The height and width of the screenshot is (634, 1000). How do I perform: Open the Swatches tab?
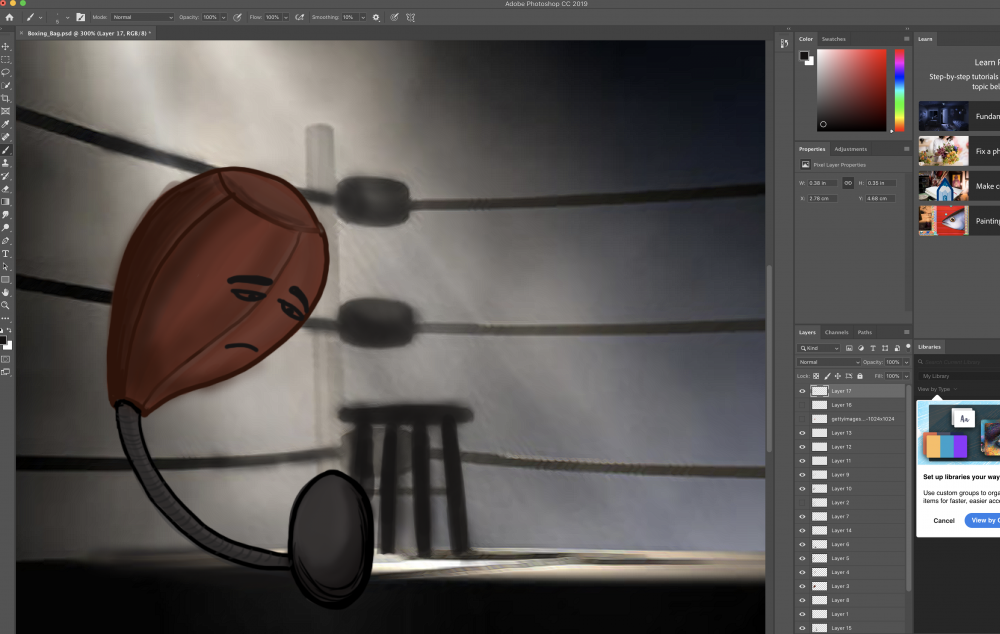833,39
